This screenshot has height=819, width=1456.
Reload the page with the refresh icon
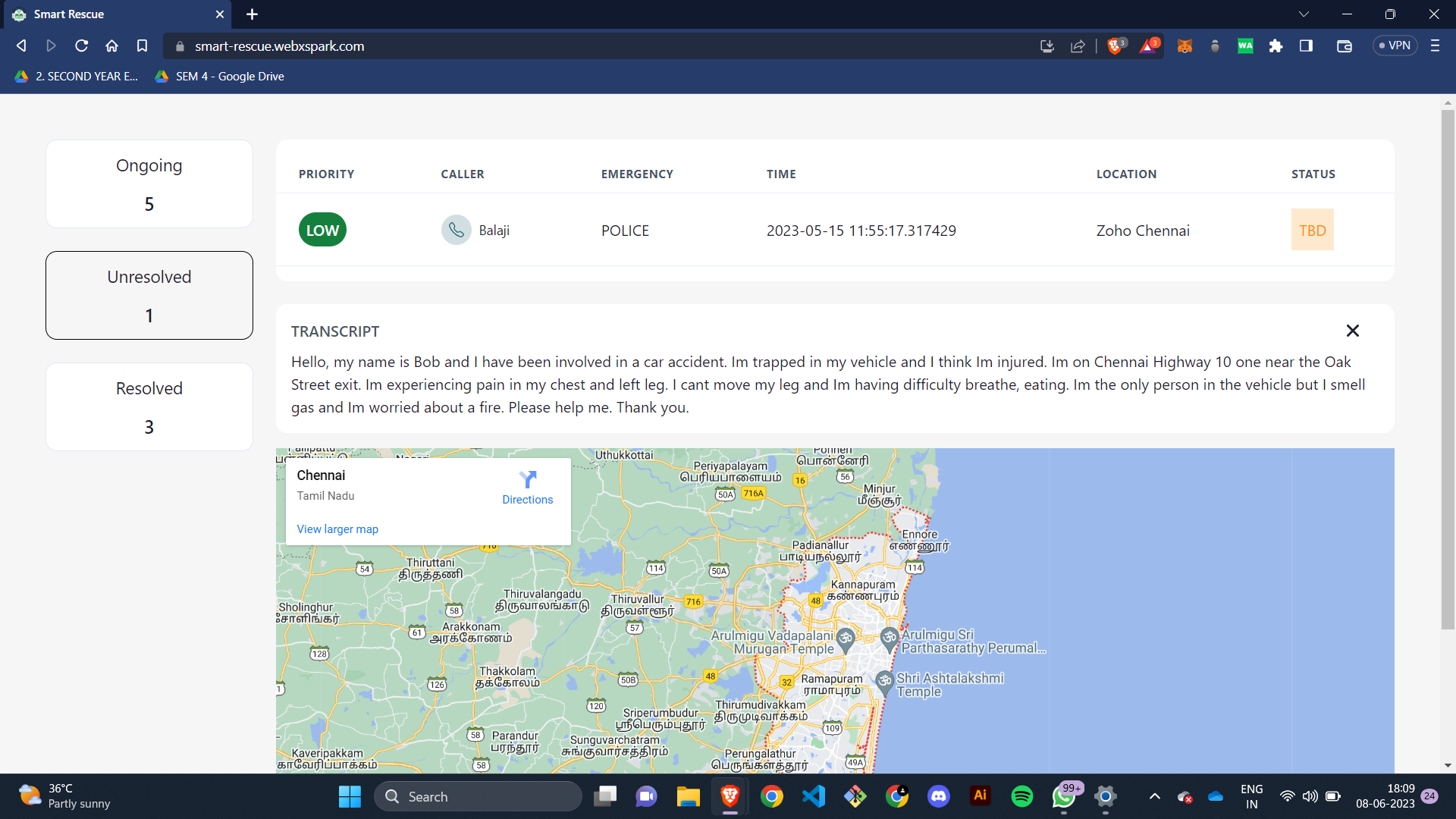coord(81,46)
